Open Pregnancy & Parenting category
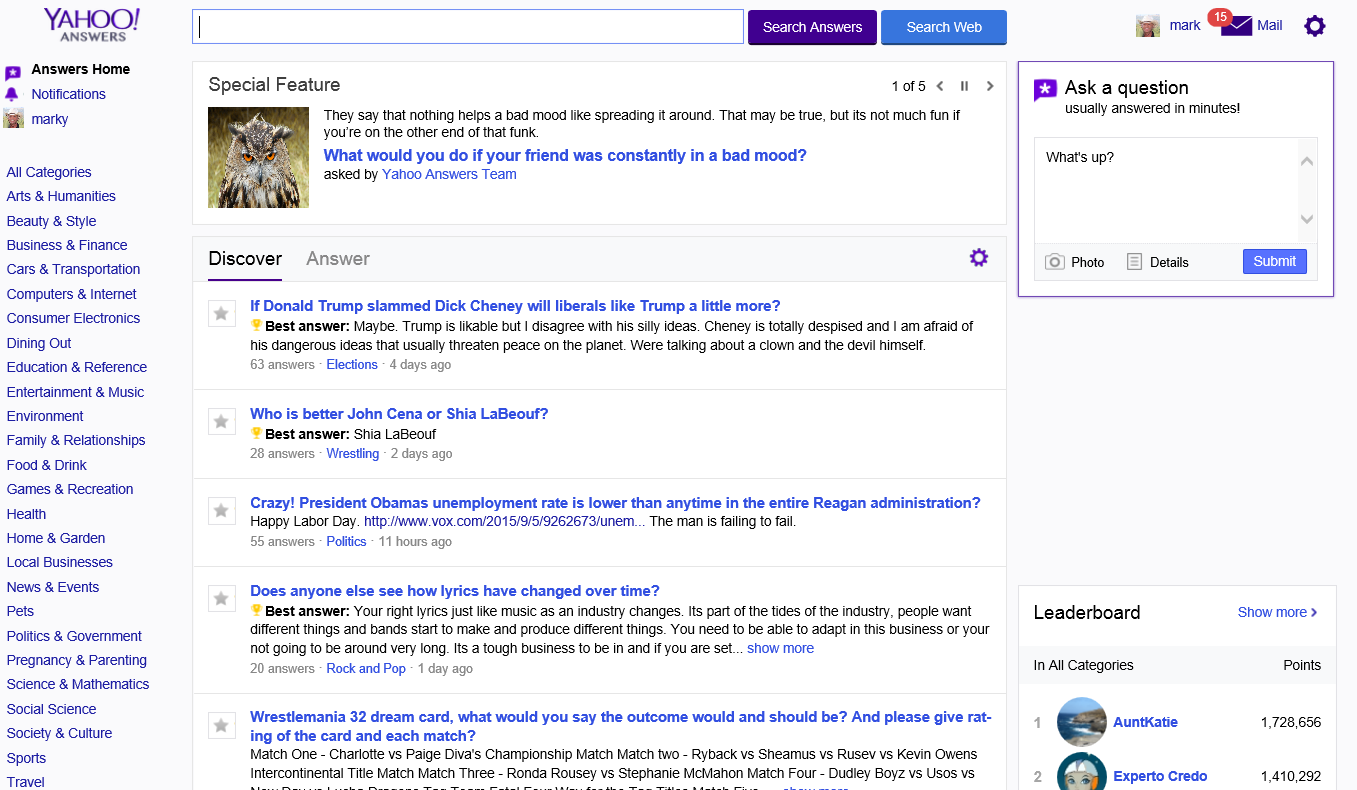1357x790 pixels. click(77, 660)
